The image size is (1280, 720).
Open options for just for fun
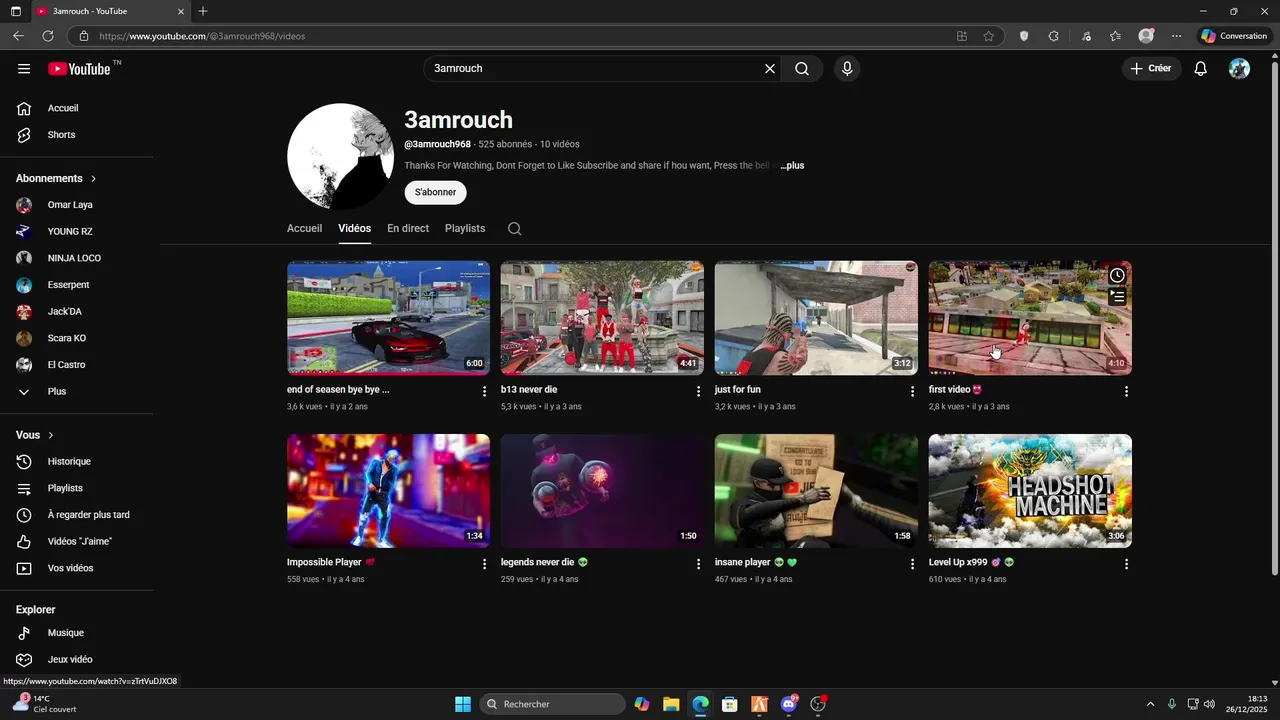pyautogui.click(x=912, y=391)
